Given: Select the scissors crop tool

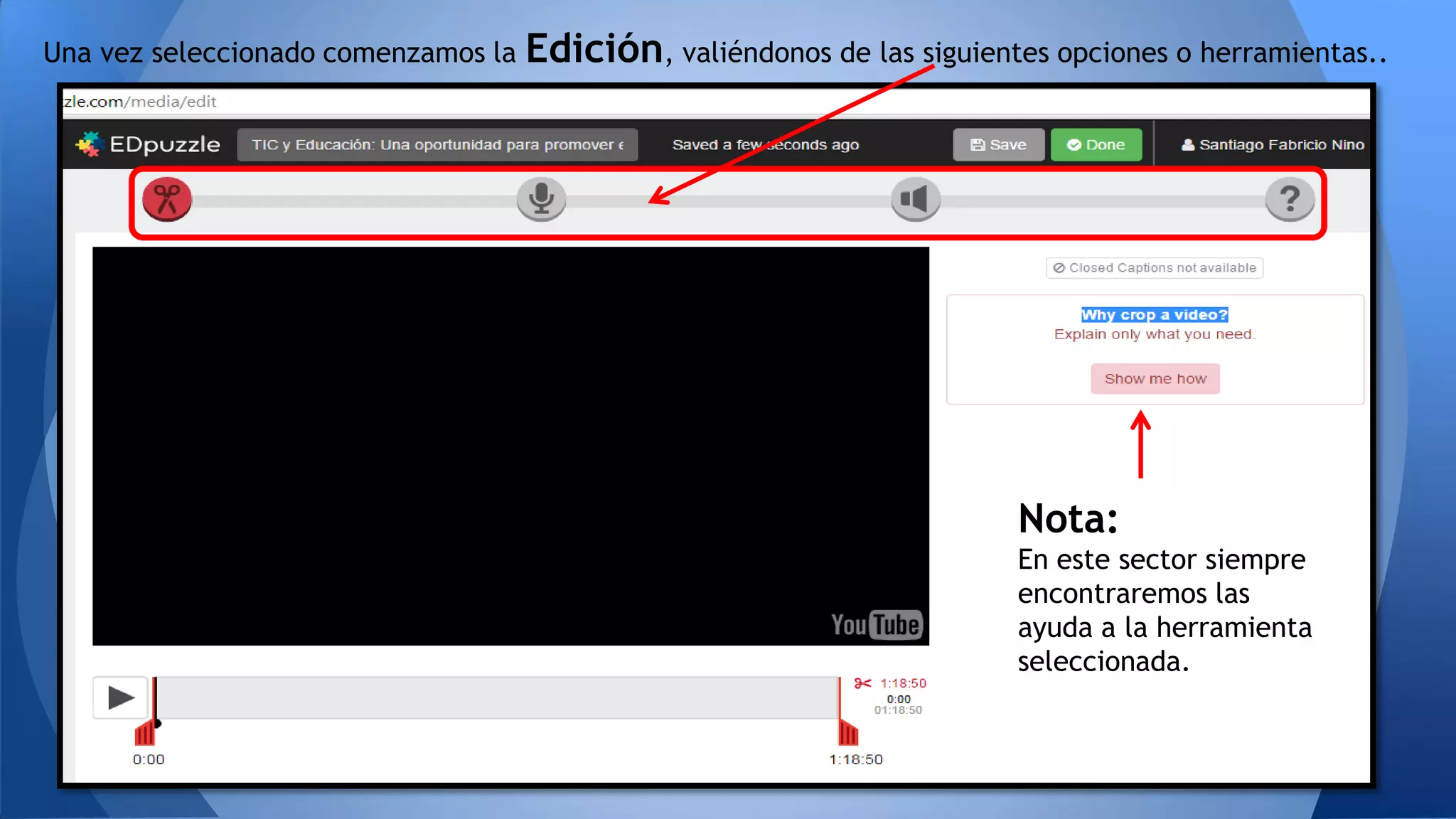Looking at the screenshot, I should pyautogui.click(x=167, y=199).
